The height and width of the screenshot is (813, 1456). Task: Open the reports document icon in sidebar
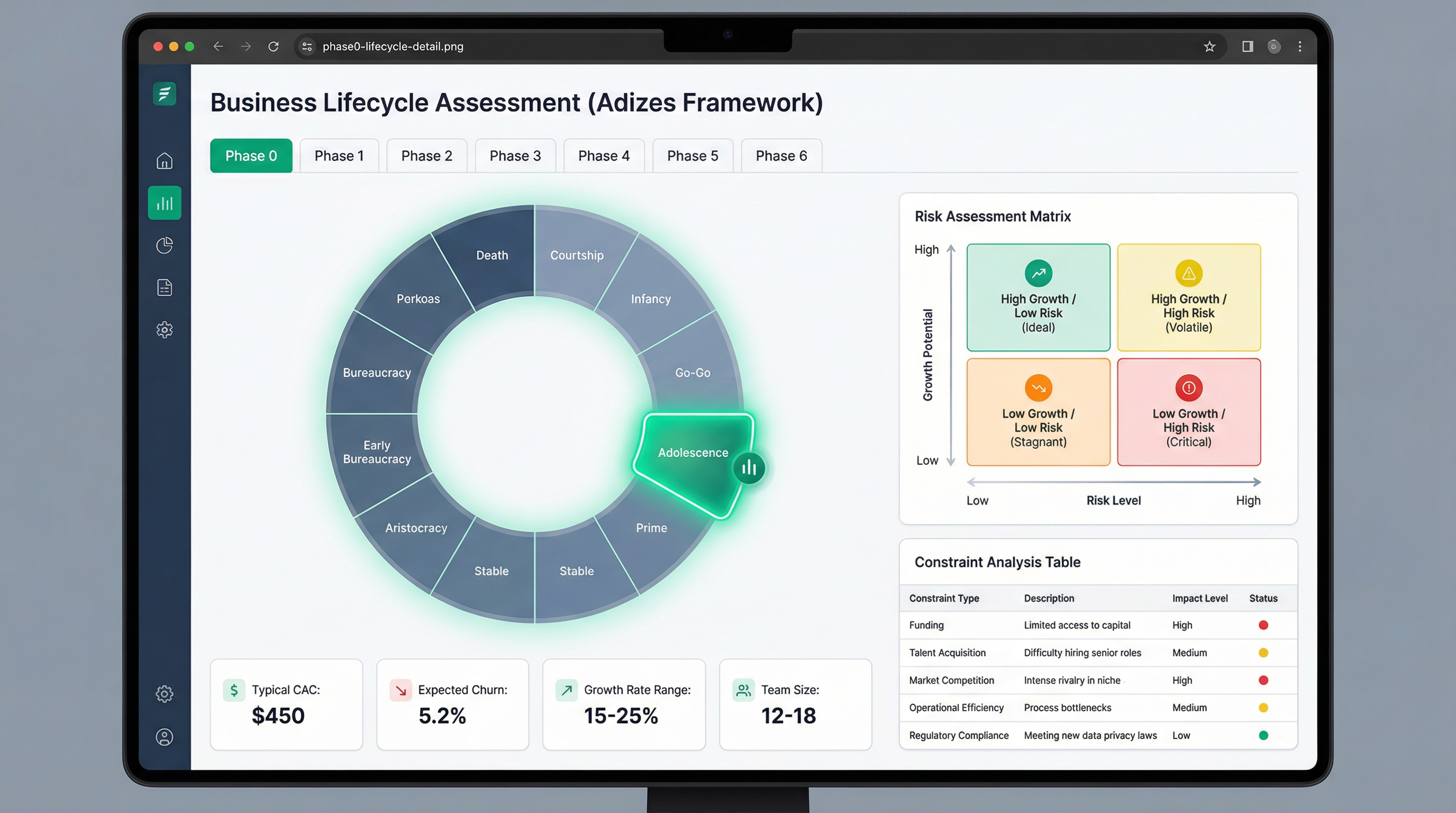(x=164, y=287)
